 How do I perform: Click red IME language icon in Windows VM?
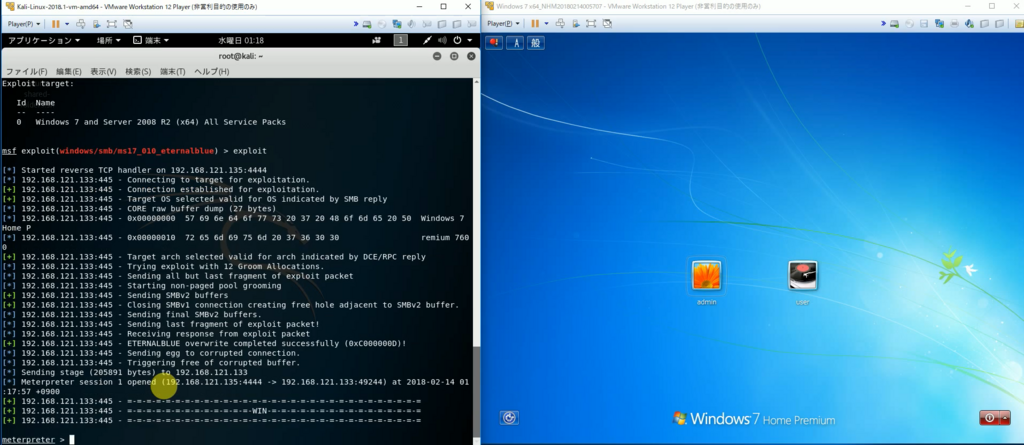[494, 43]
